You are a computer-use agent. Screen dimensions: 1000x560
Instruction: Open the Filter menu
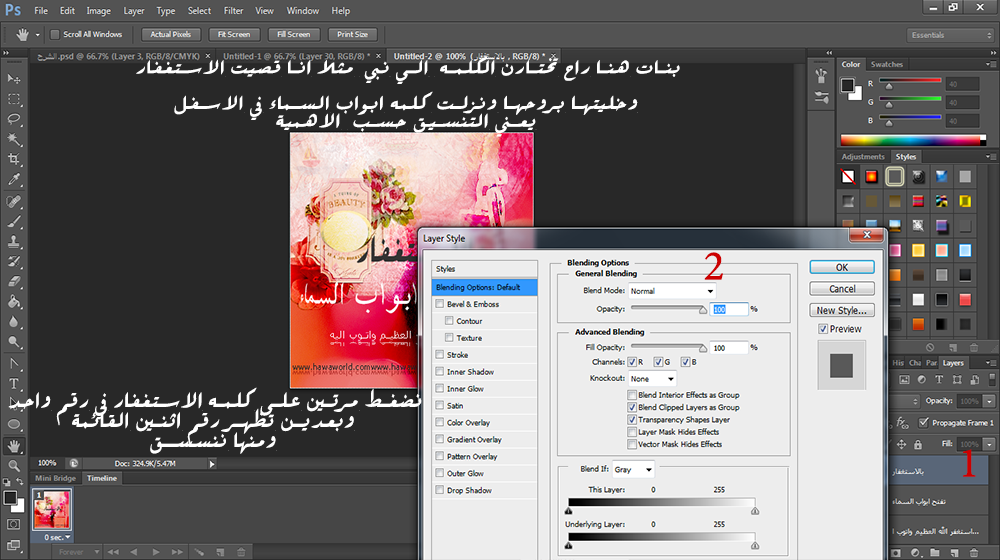[233, 11]
